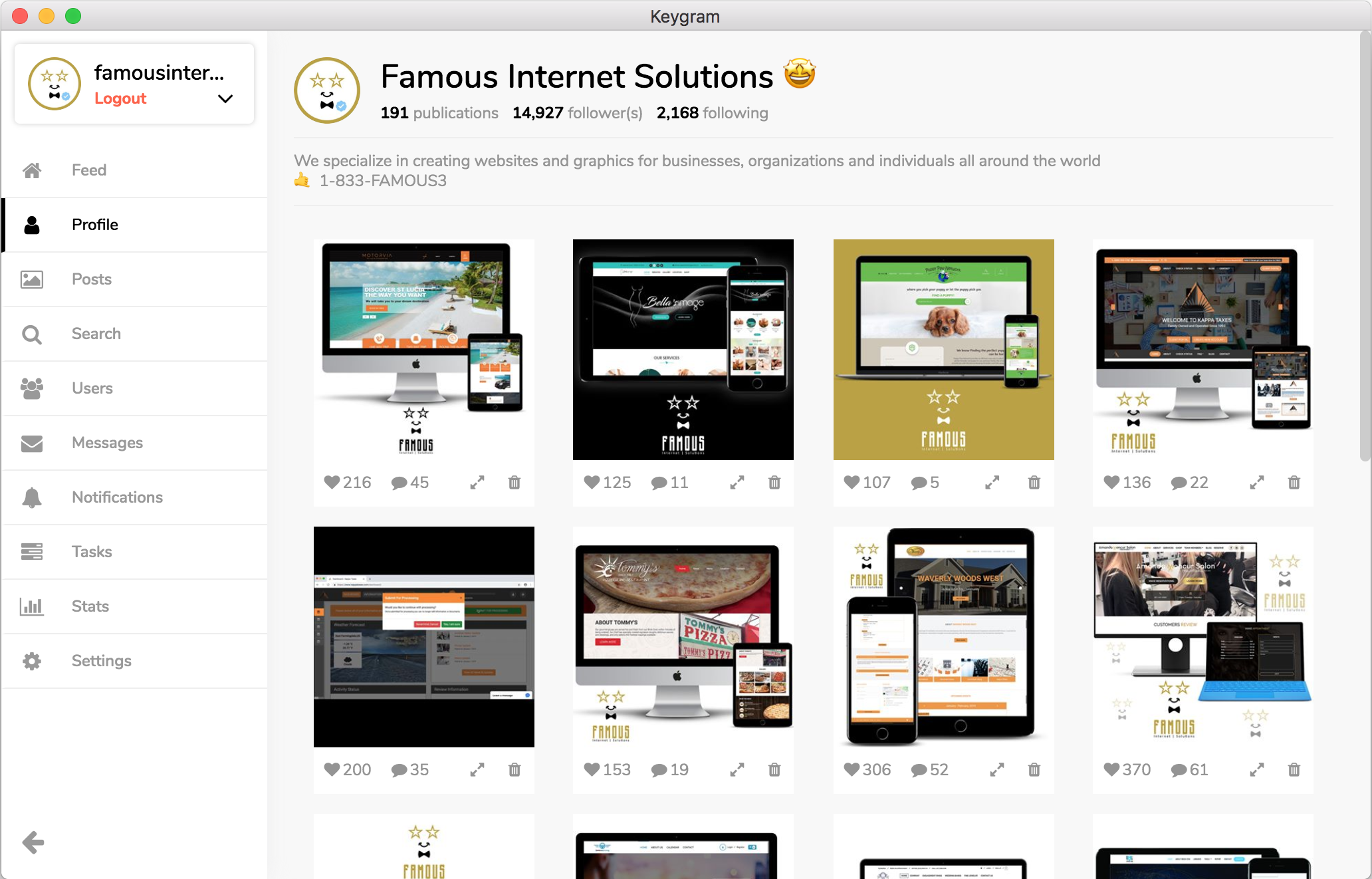
Task: Check Notifications via the bell icon
Action: (x=32, y=497)
